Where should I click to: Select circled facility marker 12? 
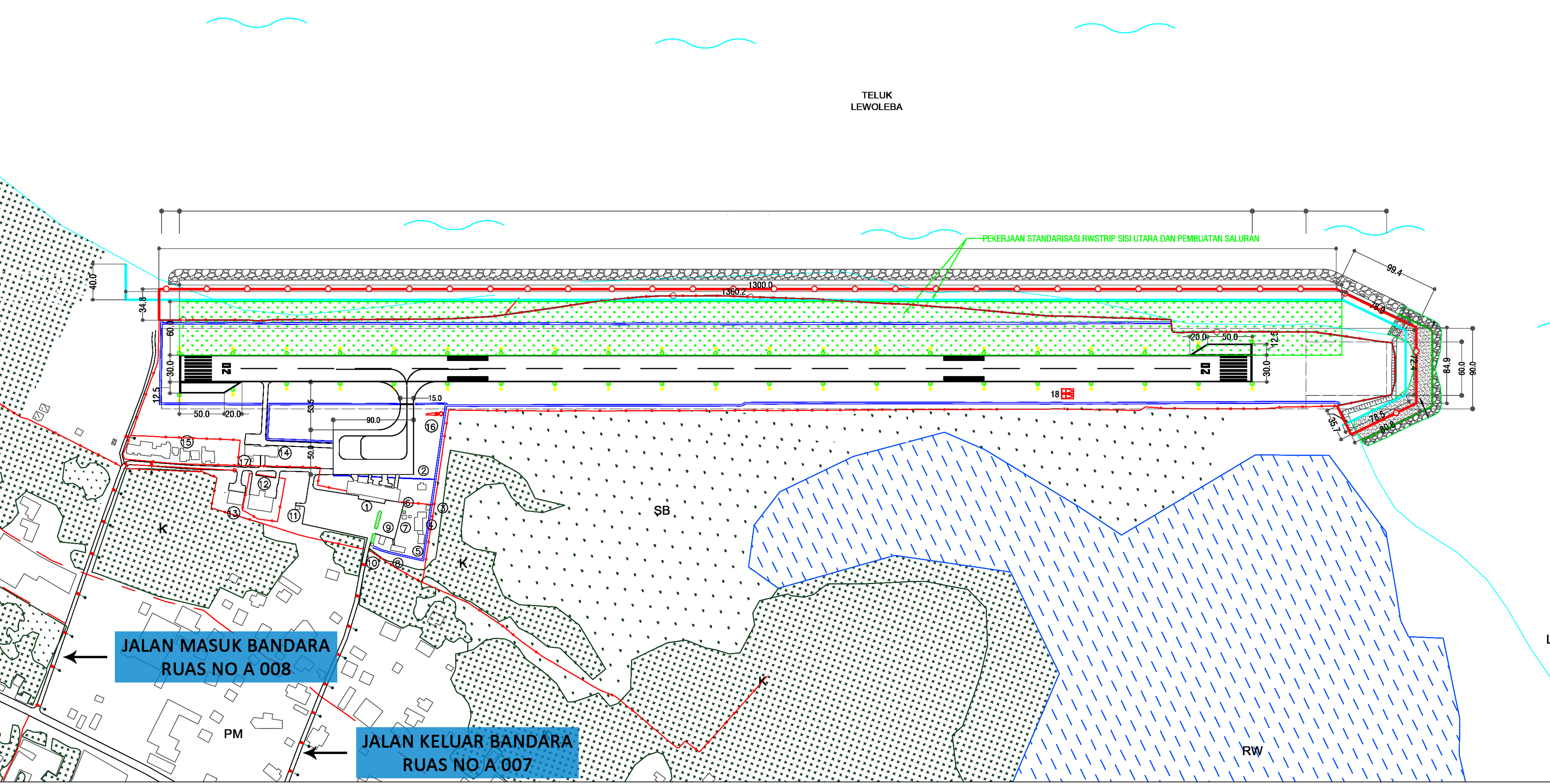pyautogui.click(x=264, y=484)
